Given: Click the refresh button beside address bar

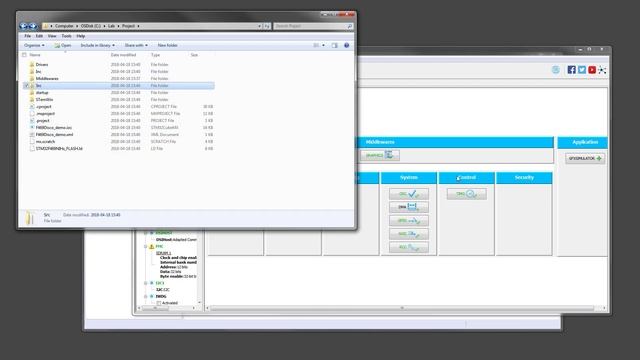Looking at the screenshot, I should pos(267,26).
